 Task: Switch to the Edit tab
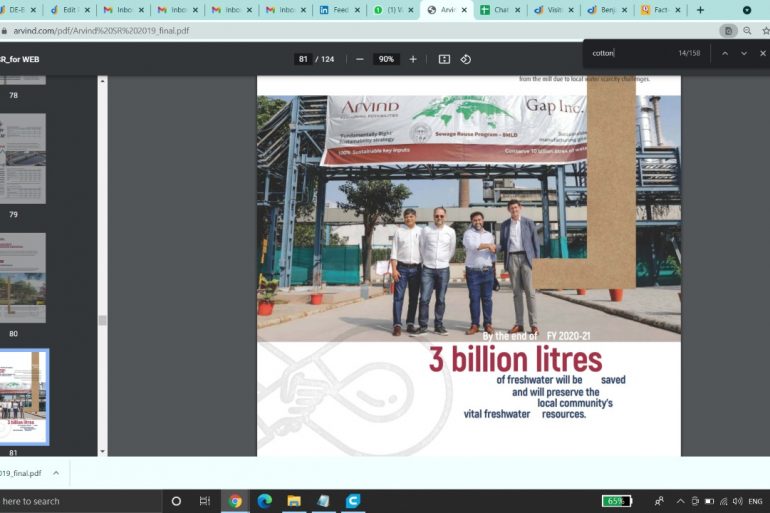[x=70, y=10]
